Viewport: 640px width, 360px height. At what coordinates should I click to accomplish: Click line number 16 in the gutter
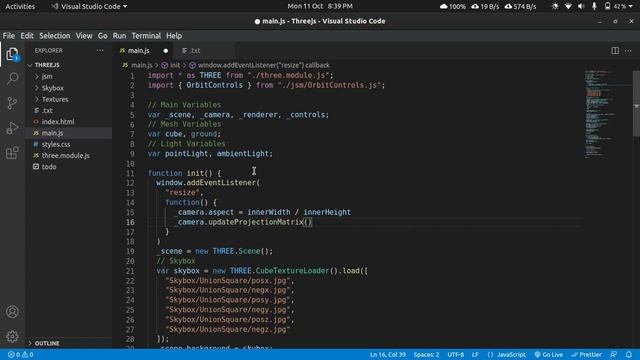click(x=130, y=222)
